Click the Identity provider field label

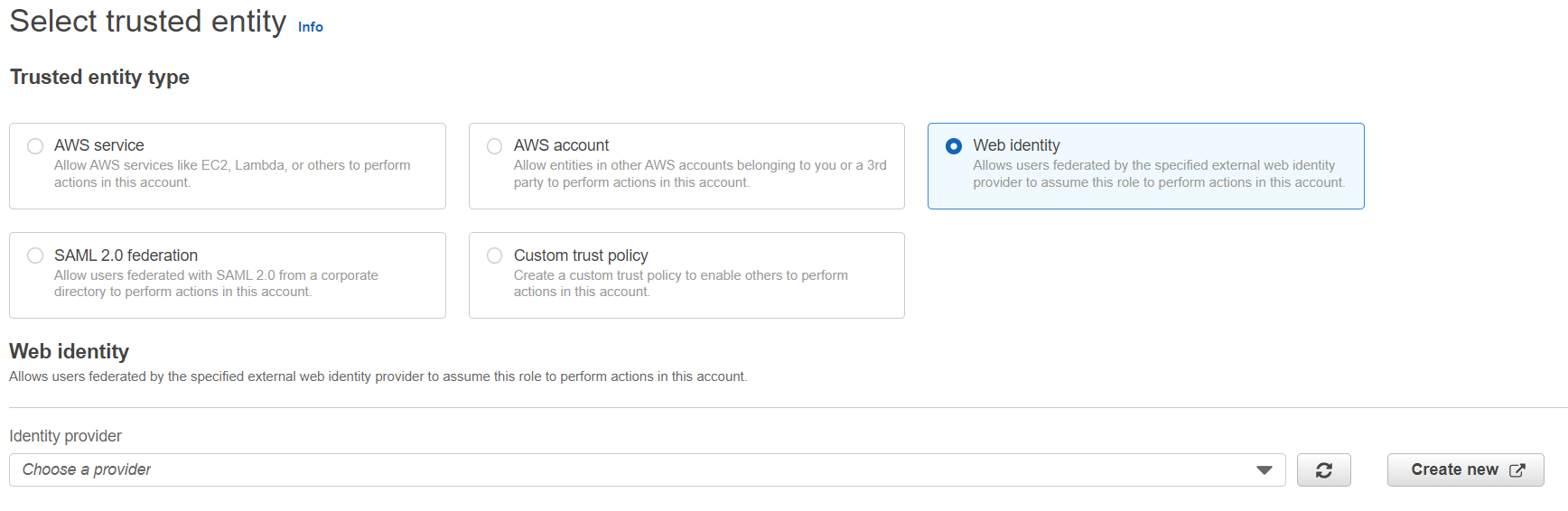[65, 436]
